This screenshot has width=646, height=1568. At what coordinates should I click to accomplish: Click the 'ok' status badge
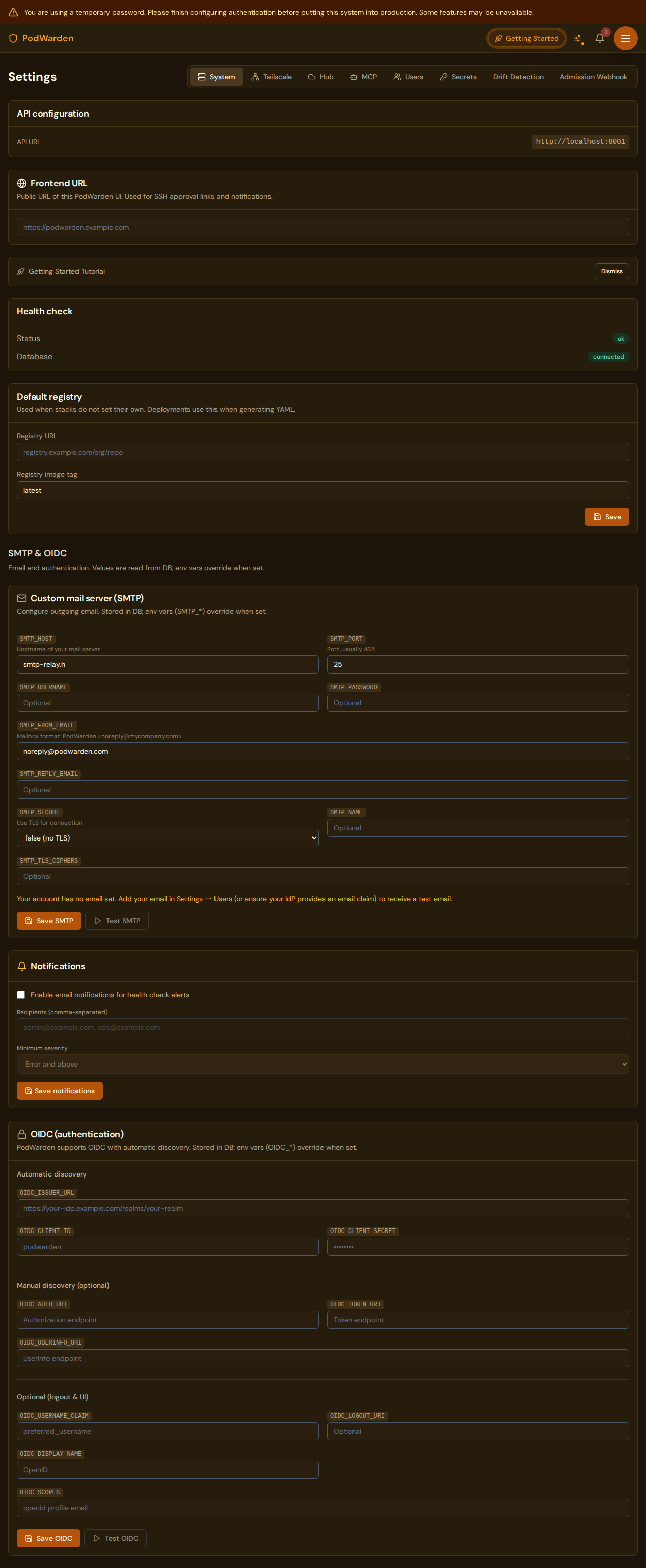(x=620, y=339)
